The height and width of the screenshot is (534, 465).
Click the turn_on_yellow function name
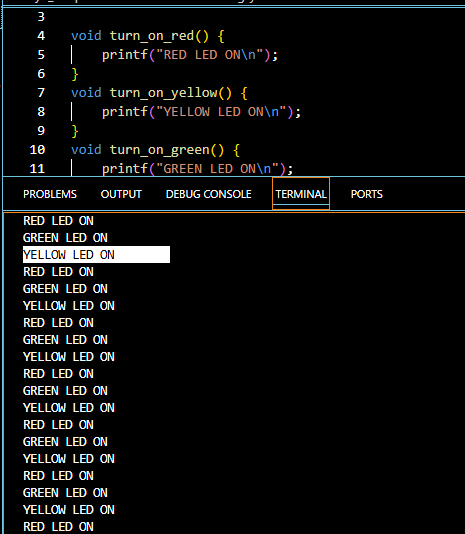(x=163, y=93)
